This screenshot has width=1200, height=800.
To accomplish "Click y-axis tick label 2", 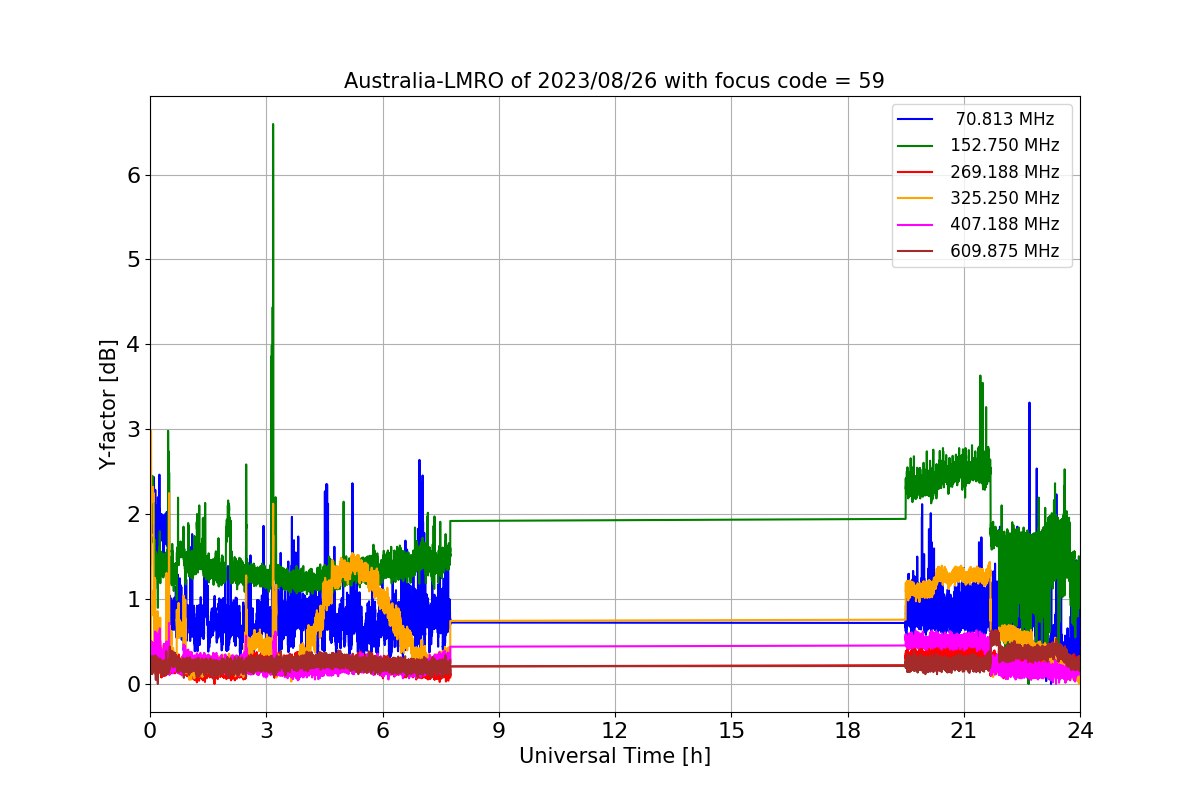I will pos(134,514).
